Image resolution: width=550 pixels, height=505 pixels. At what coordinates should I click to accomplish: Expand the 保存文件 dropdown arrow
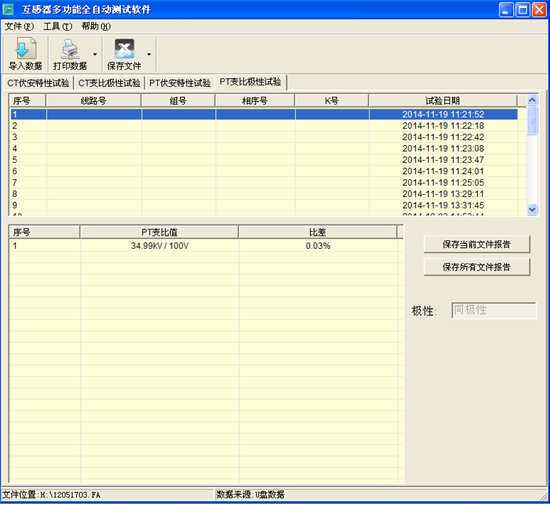(149, 54)
